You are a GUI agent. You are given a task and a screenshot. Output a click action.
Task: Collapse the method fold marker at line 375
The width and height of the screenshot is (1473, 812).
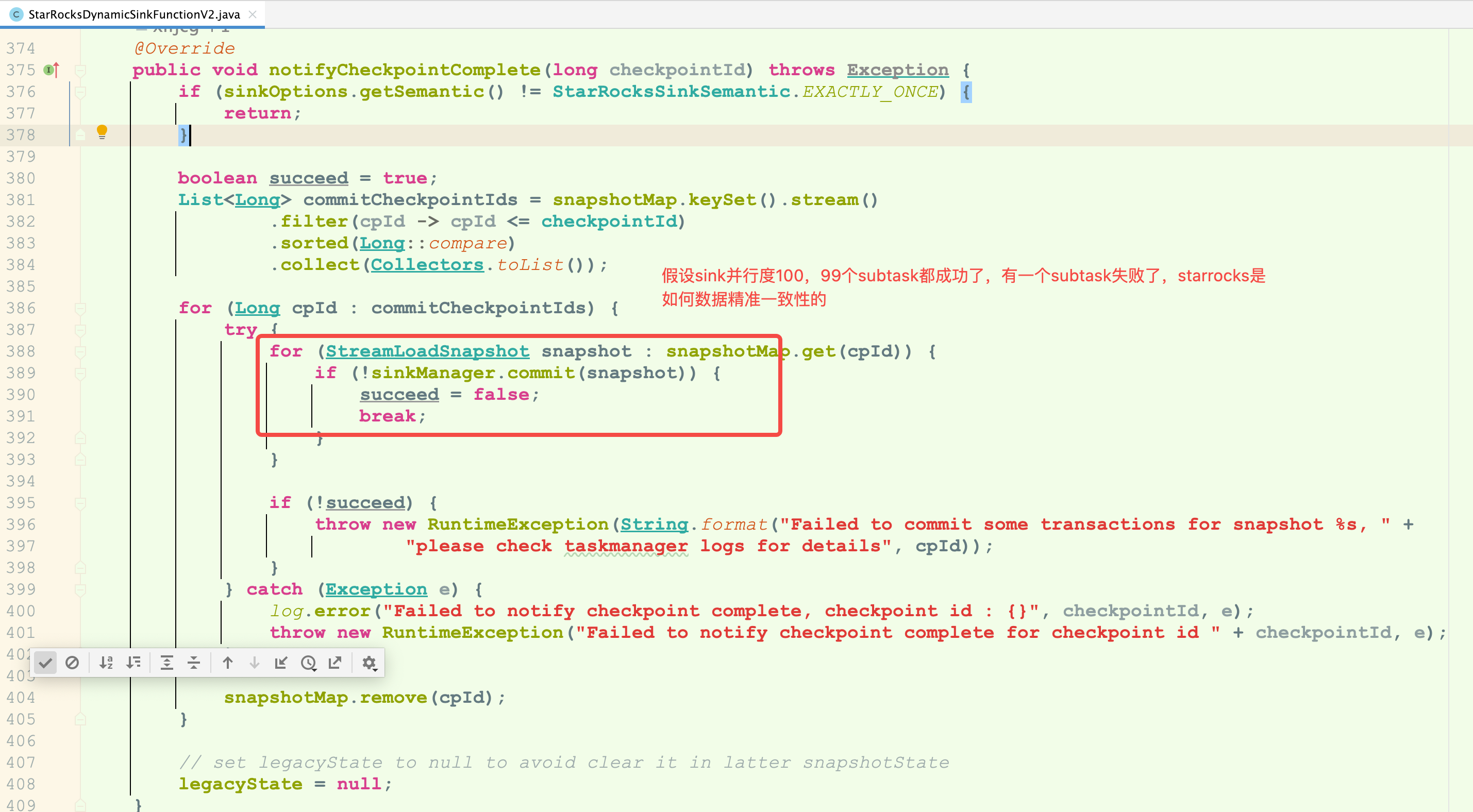tap(80, 71)
